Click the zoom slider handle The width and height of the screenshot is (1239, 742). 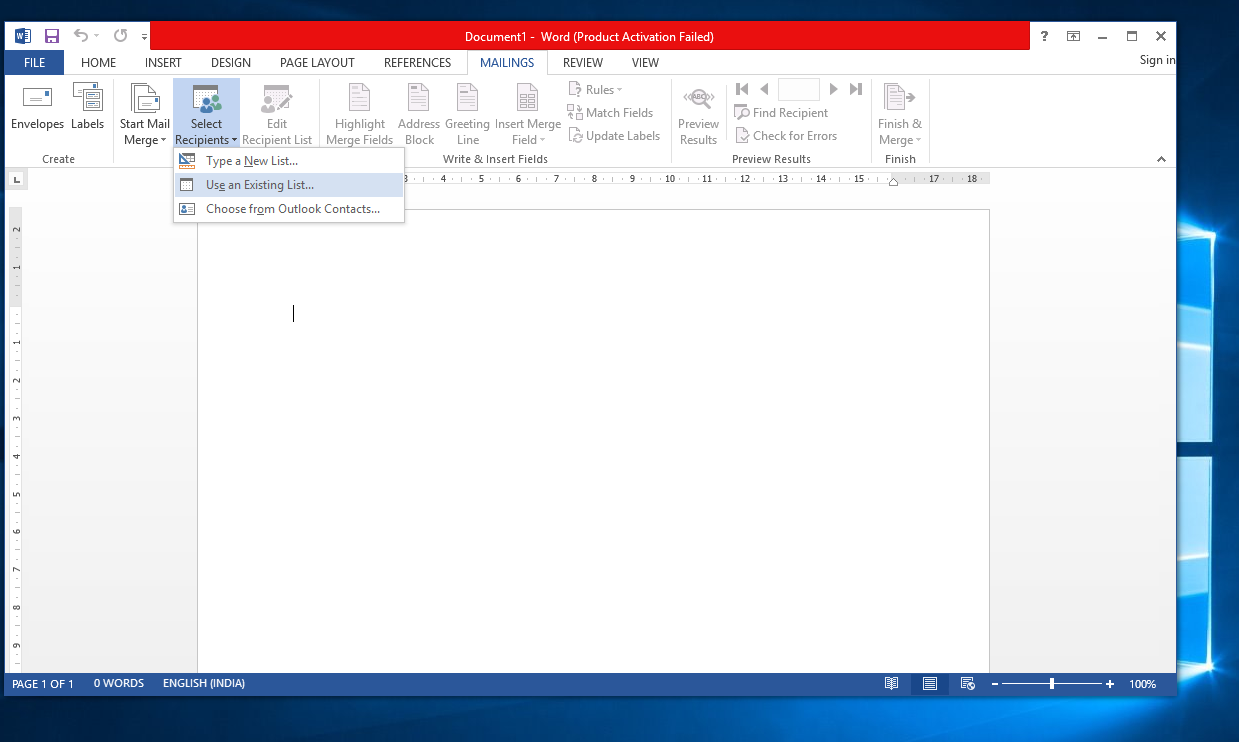pyautogui.click(x=1052, y=684)
